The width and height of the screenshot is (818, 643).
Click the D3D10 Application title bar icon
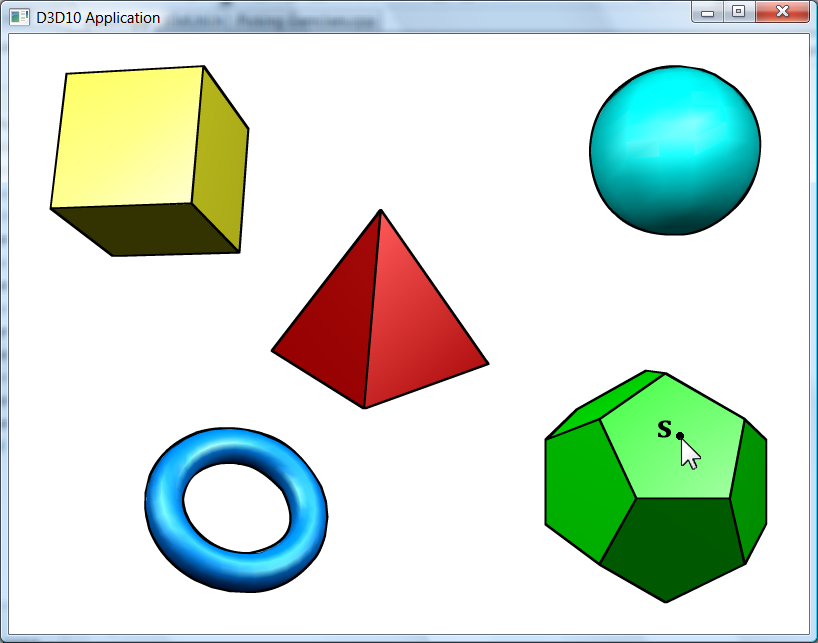19,17
